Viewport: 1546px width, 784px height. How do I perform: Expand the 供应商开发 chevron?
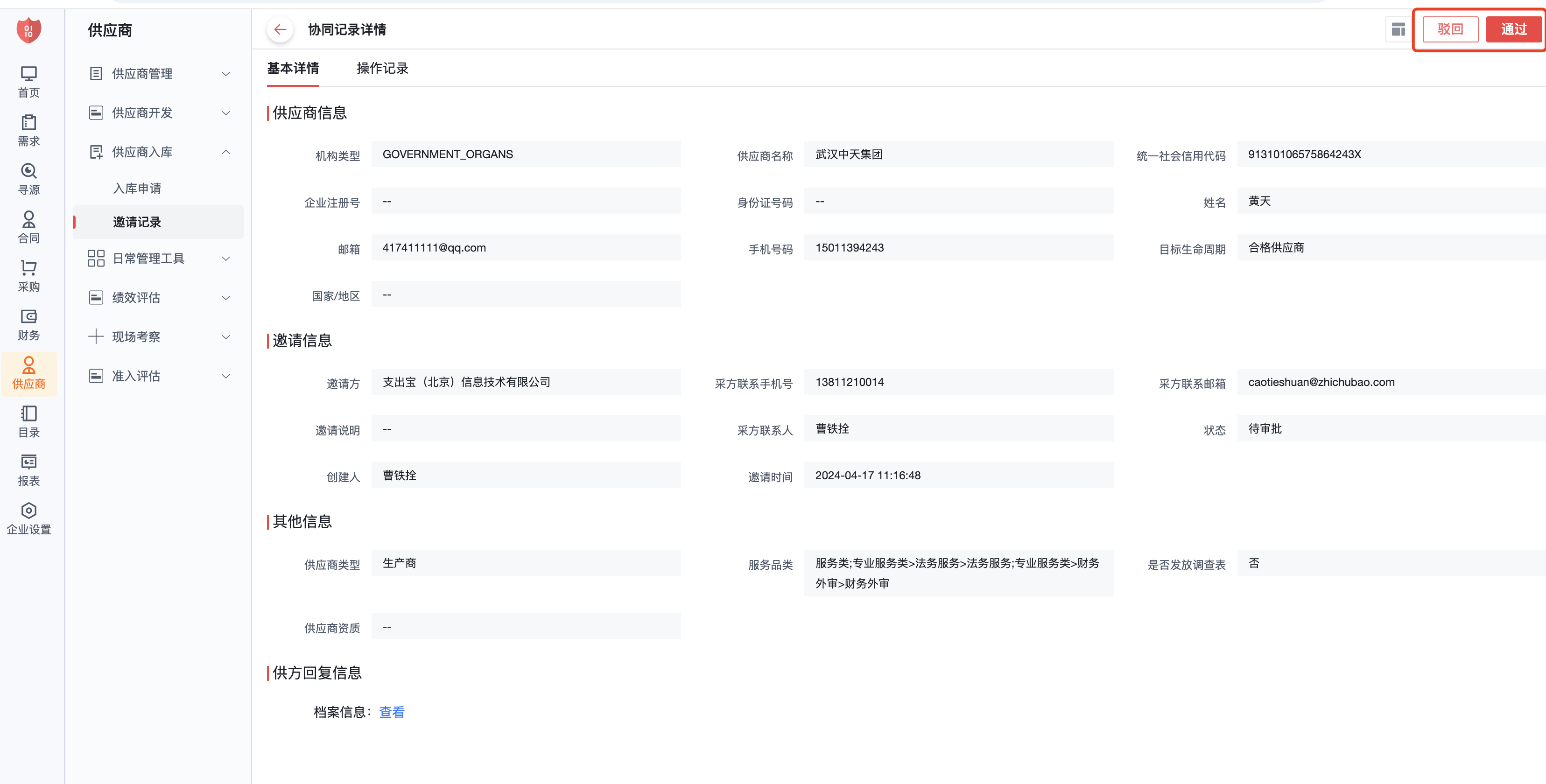click(226, 113)
